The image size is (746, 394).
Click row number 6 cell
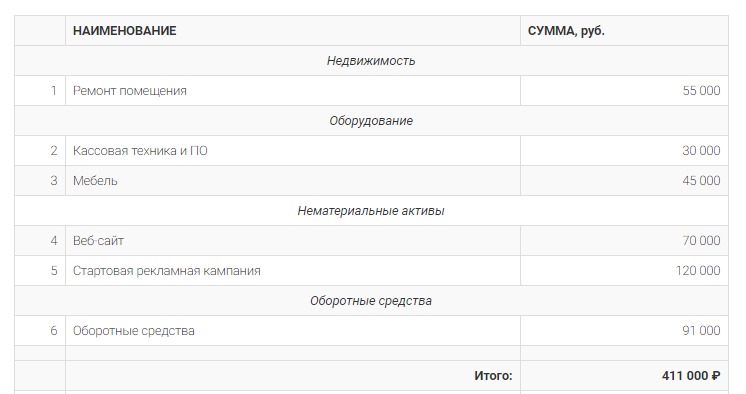tap(40, 331)
